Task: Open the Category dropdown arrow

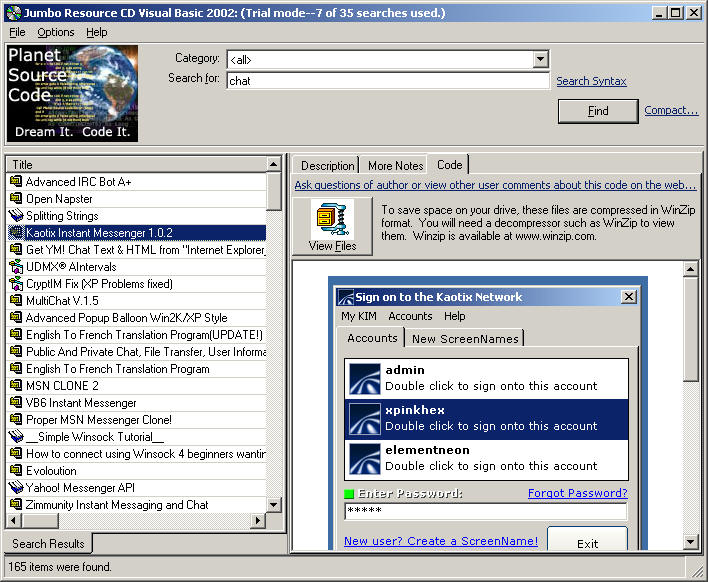Action: click(540, 59)
